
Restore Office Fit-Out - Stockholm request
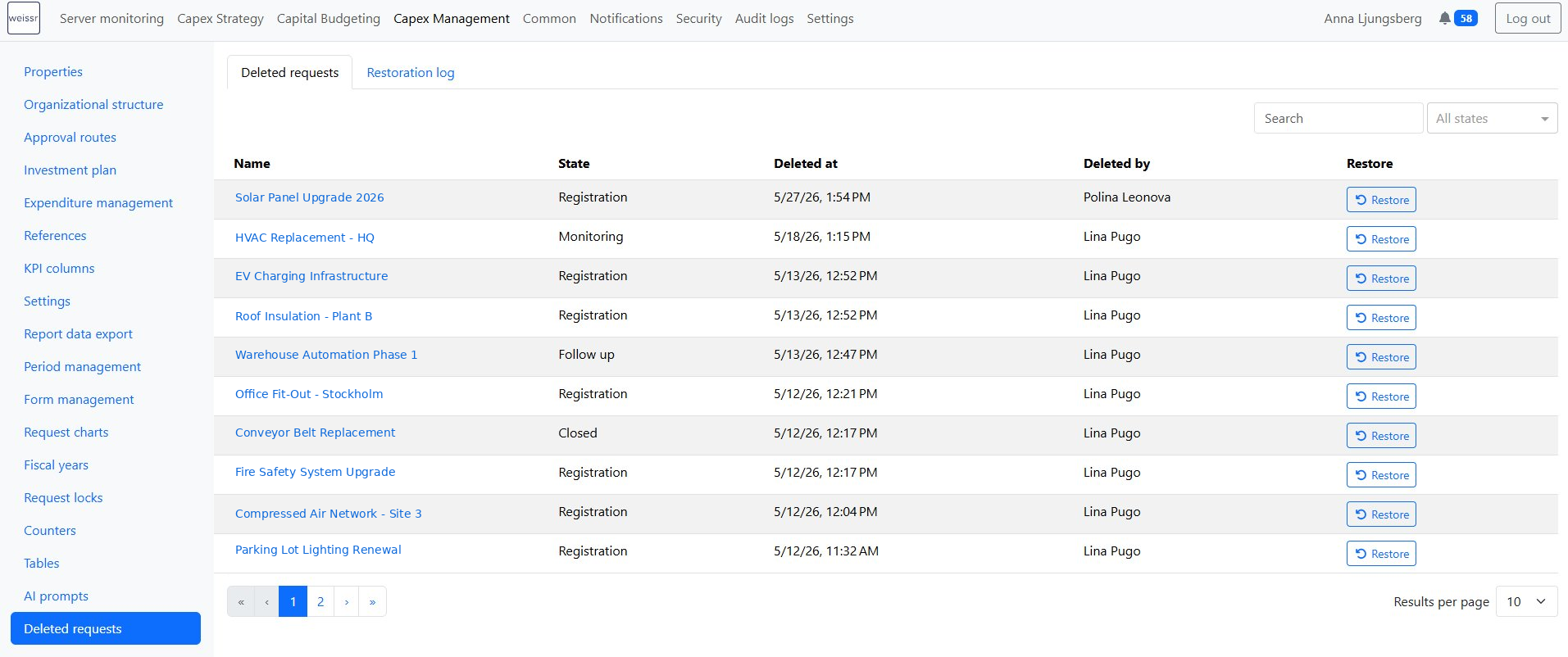pyautogui.click(x=1381, y=396)
